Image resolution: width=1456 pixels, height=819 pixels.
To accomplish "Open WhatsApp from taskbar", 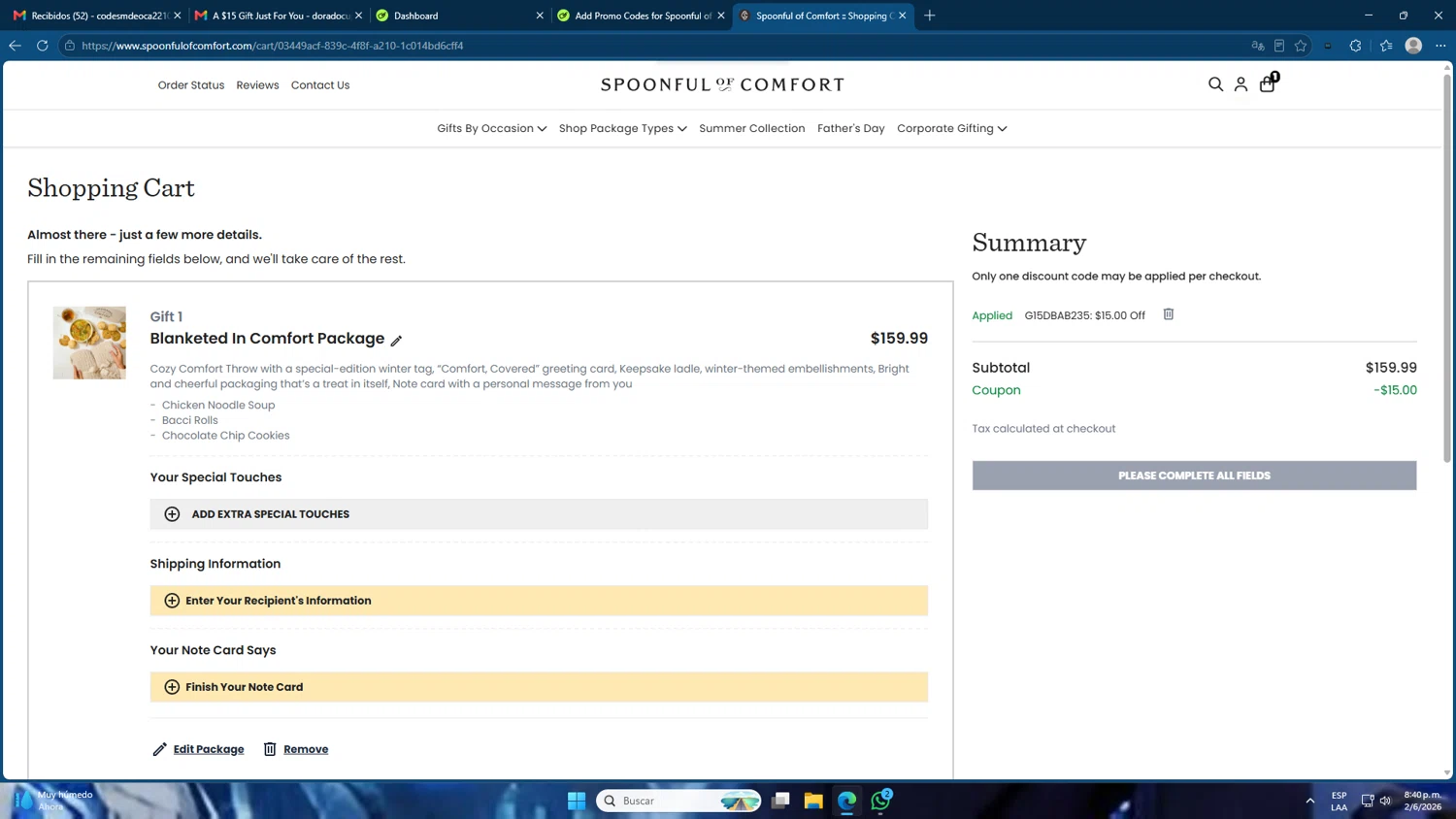I will pos(881,801).
